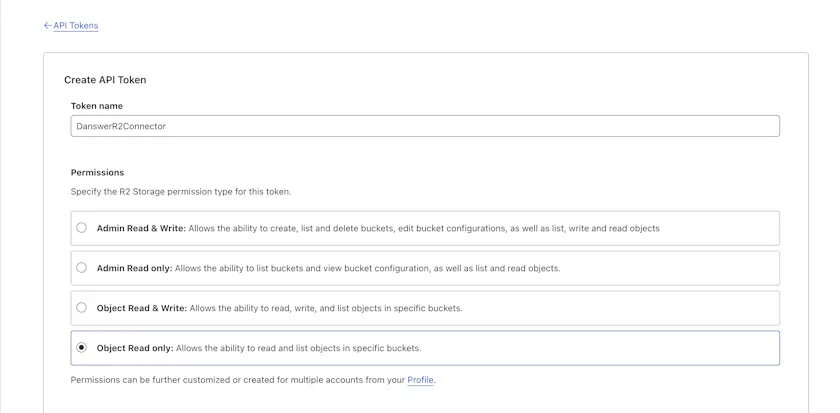Click the bold Admin Read only label
Screen dimensions: 840x413
pyautogui.click(x=135, y=268)
